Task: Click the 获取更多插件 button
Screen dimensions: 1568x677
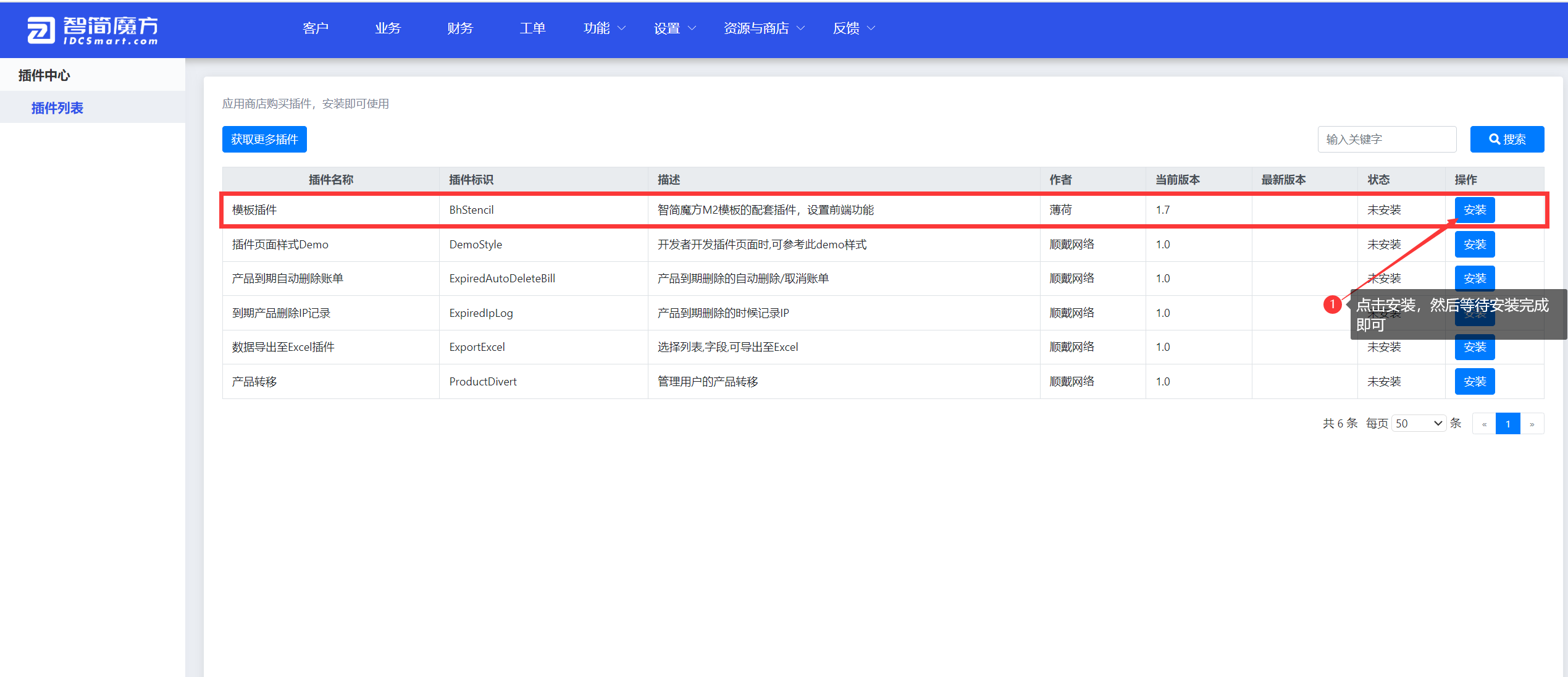Action: [264, 140]
